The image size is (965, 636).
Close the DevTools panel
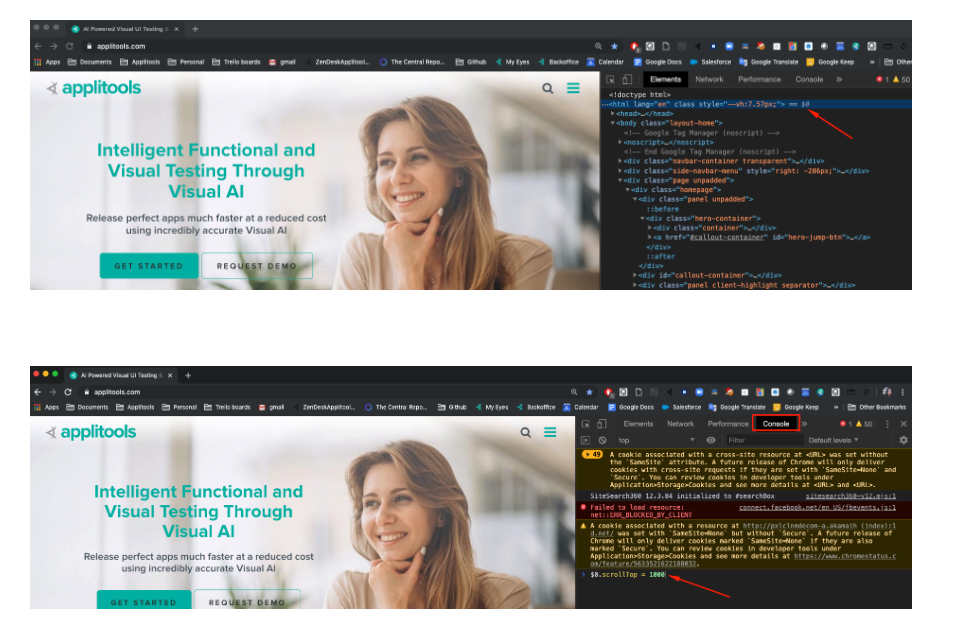pyautogui.click(x=903, y=424)
